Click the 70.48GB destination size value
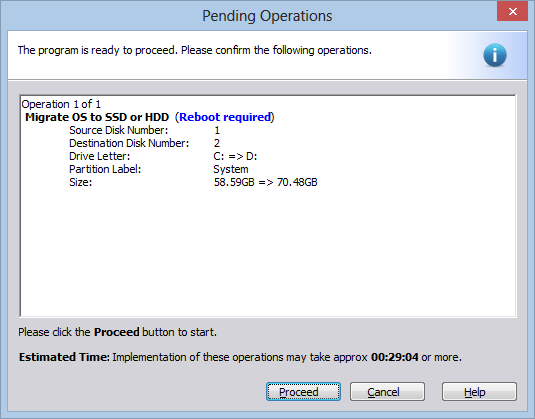The width and height of the screenshot is (535, 419). tap(297, 182)
